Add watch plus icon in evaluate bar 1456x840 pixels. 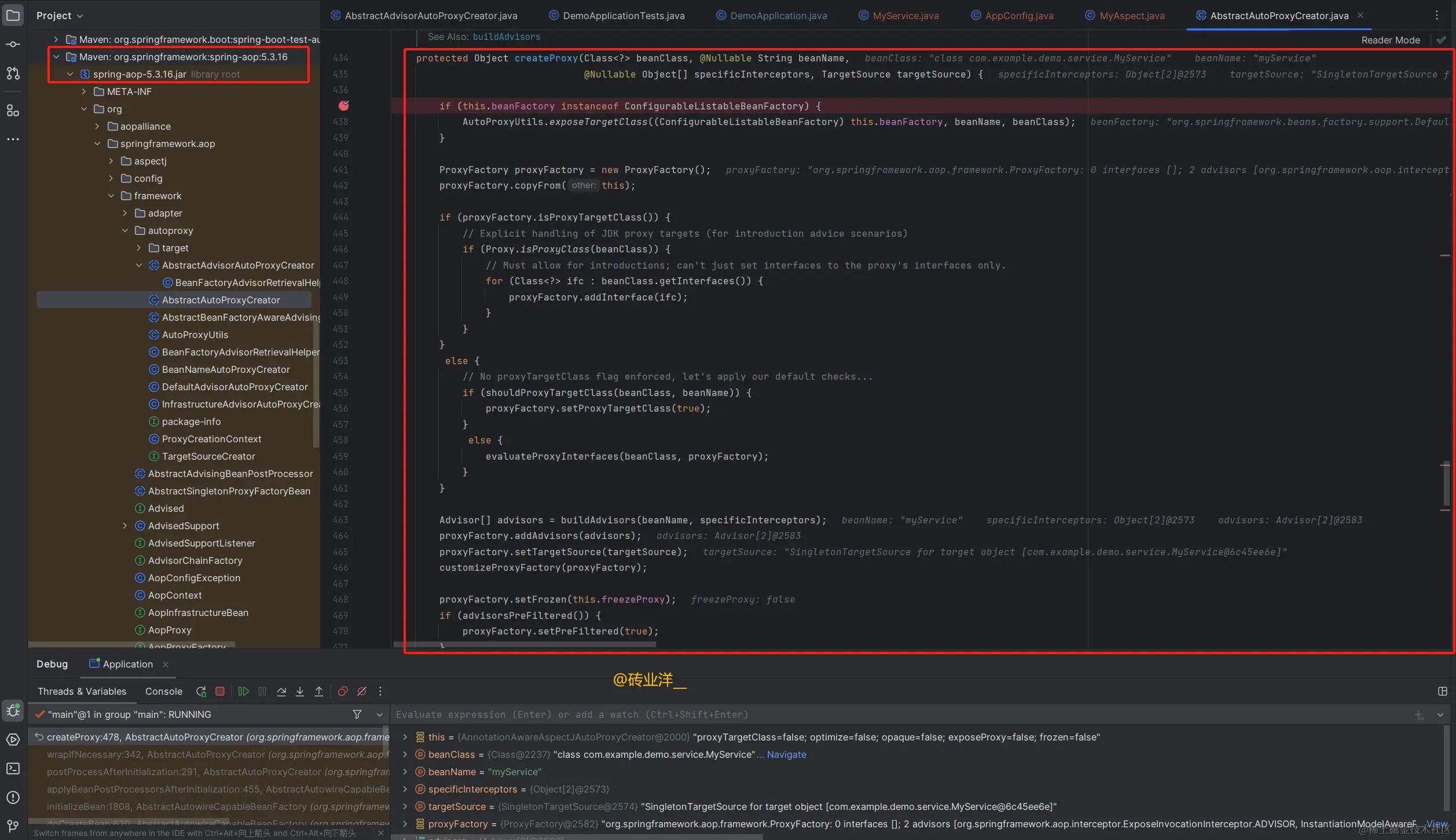1420,716
